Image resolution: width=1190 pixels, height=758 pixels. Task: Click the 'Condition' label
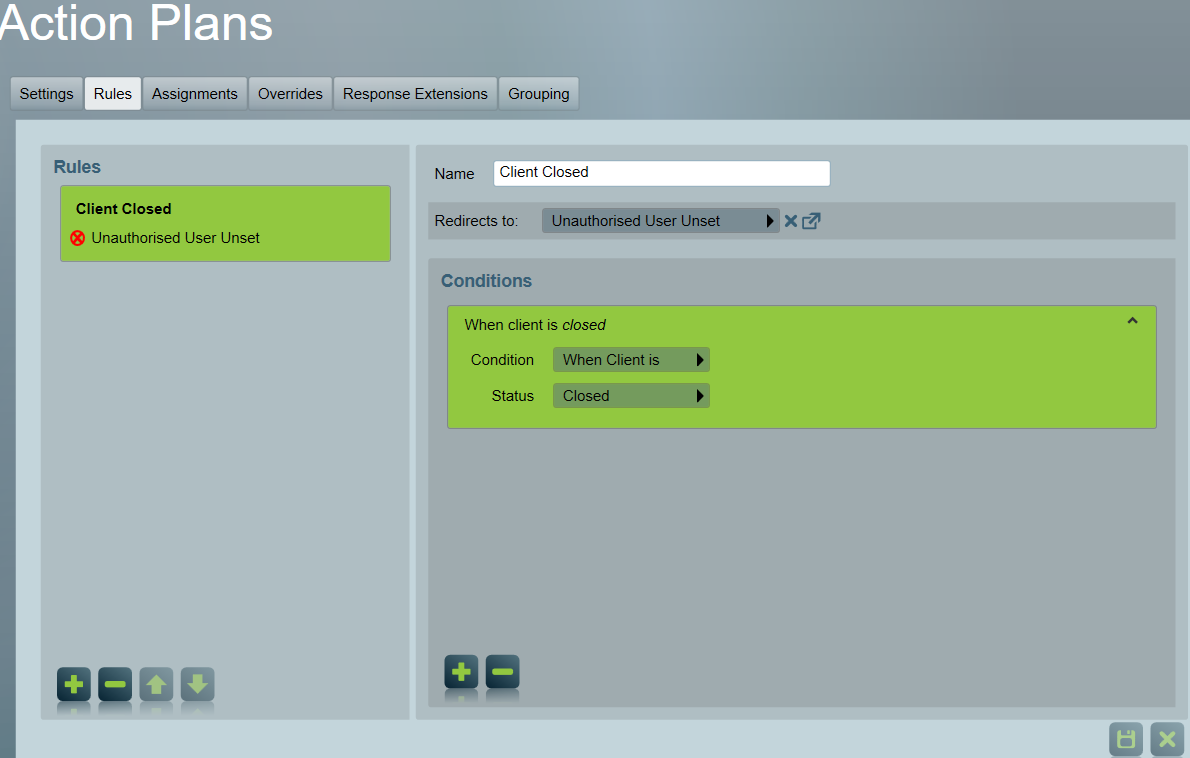coord(502,360)
